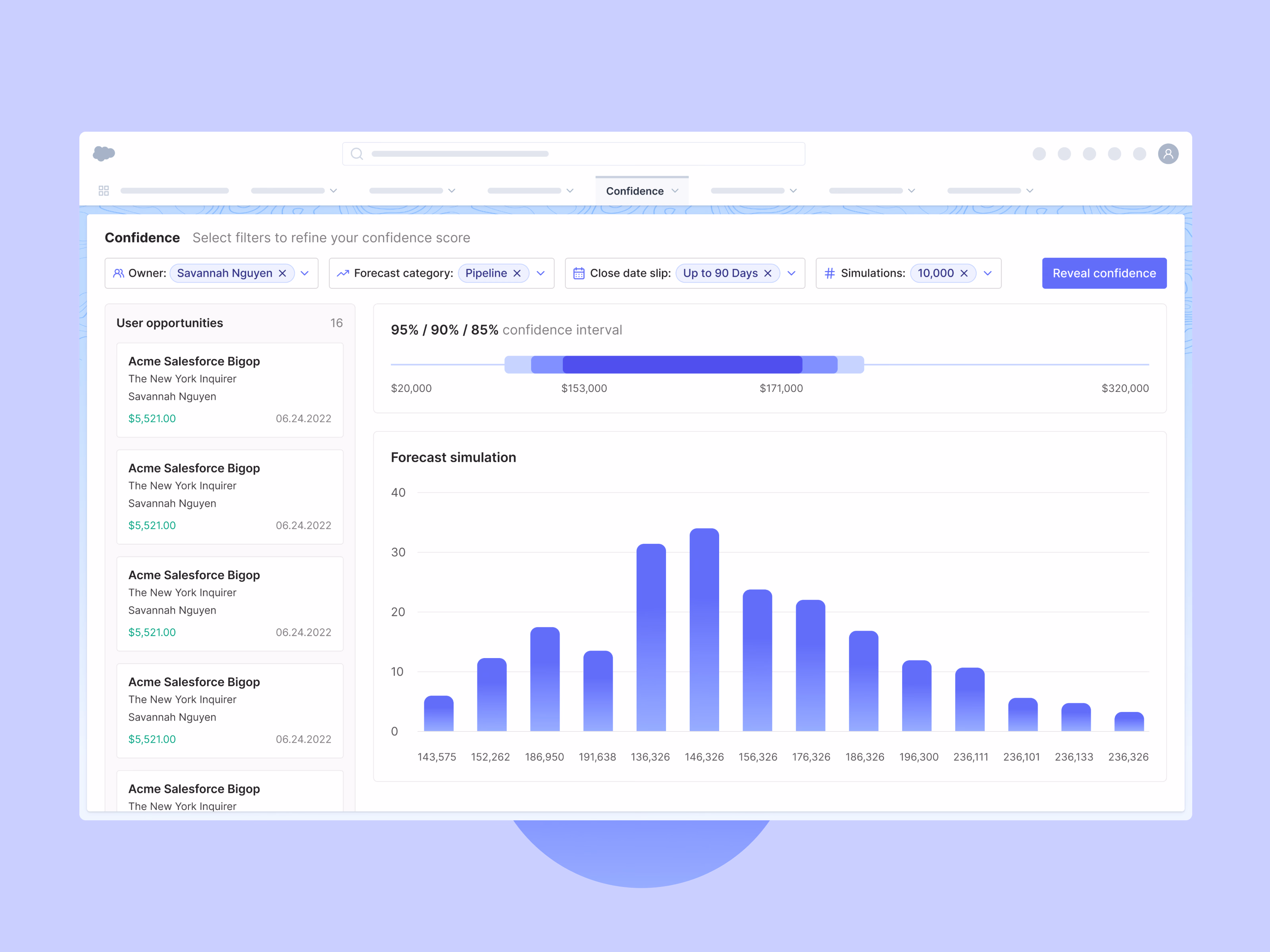Screen dimensions: 1270x952
Task: Expand the Simulations dropdown
Action: tap(987, 273)
